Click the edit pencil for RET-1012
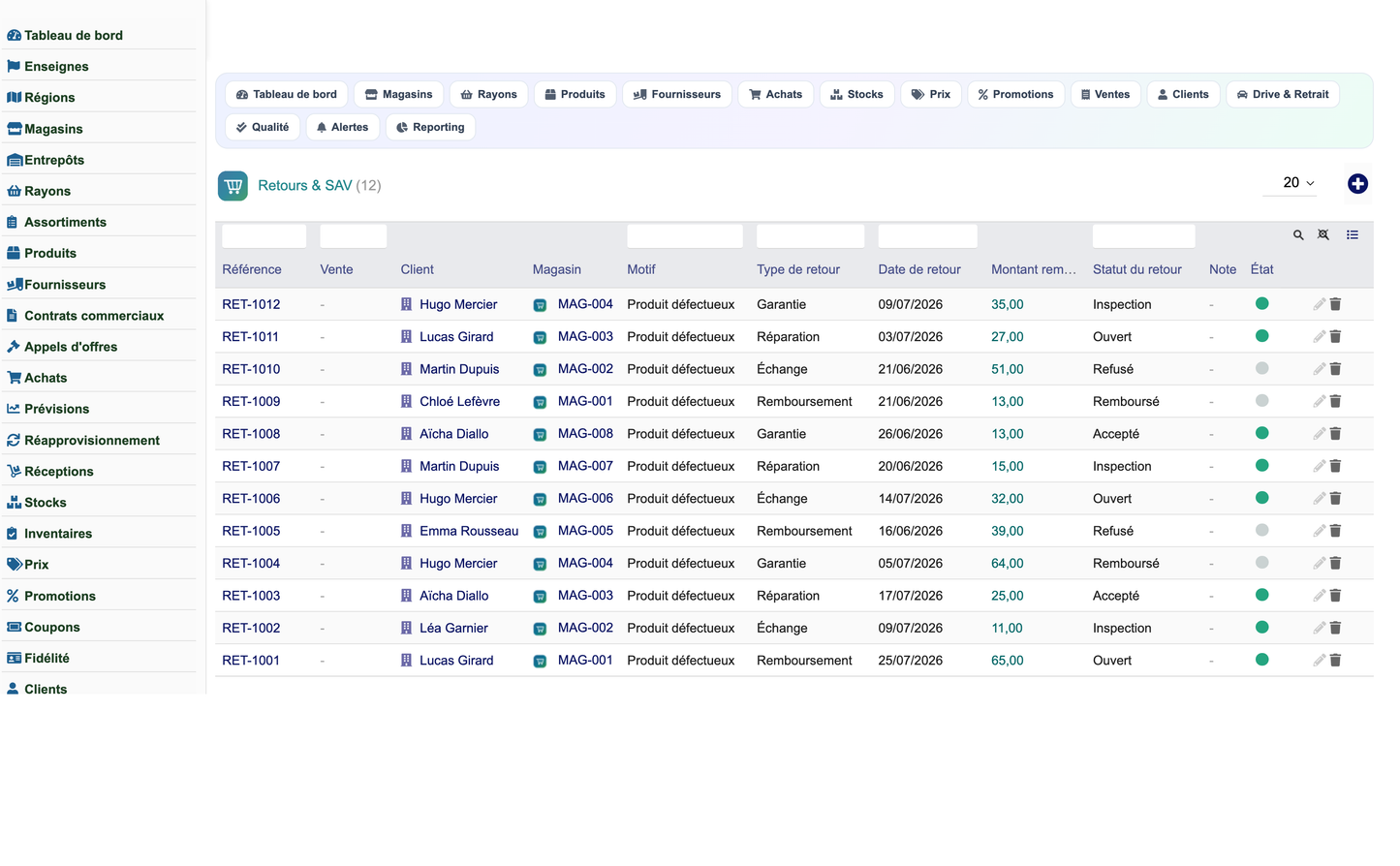Image resolution: width=1400 pixels, height=866 pixels. 1319,304
